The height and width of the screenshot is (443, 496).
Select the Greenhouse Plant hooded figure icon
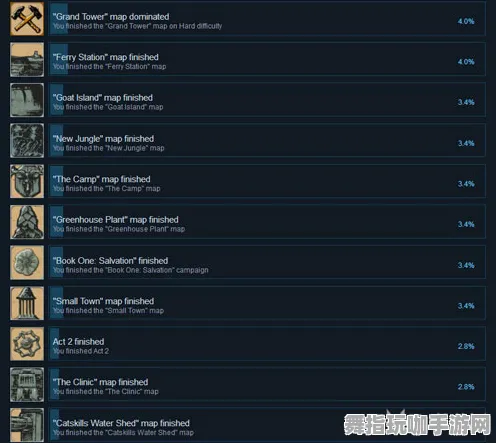point(27,222)
